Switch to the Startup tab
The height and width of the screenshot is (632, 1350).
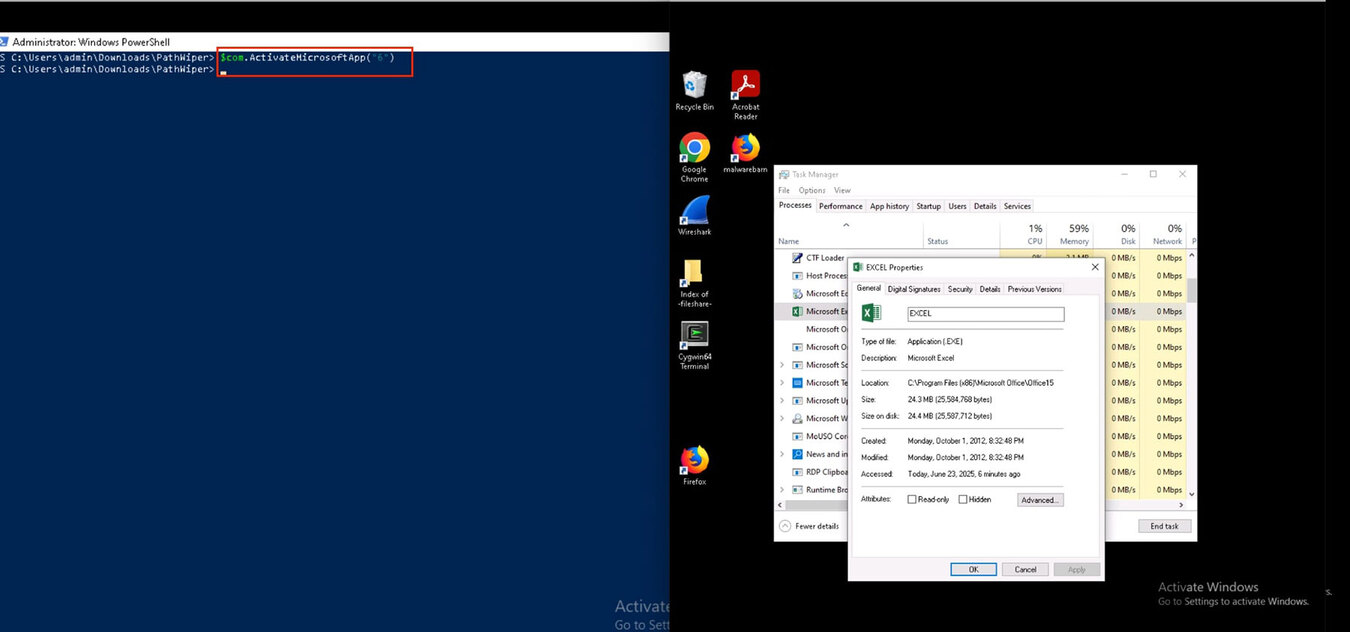point(929,206)
